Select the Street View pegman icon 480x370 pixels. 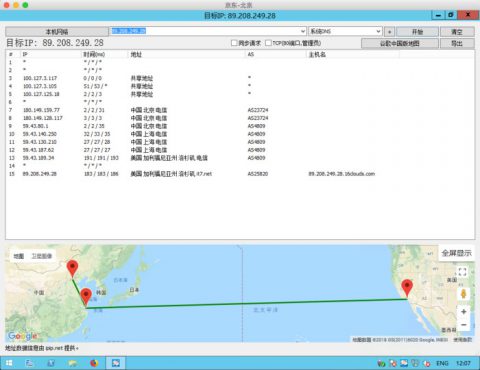463,293
